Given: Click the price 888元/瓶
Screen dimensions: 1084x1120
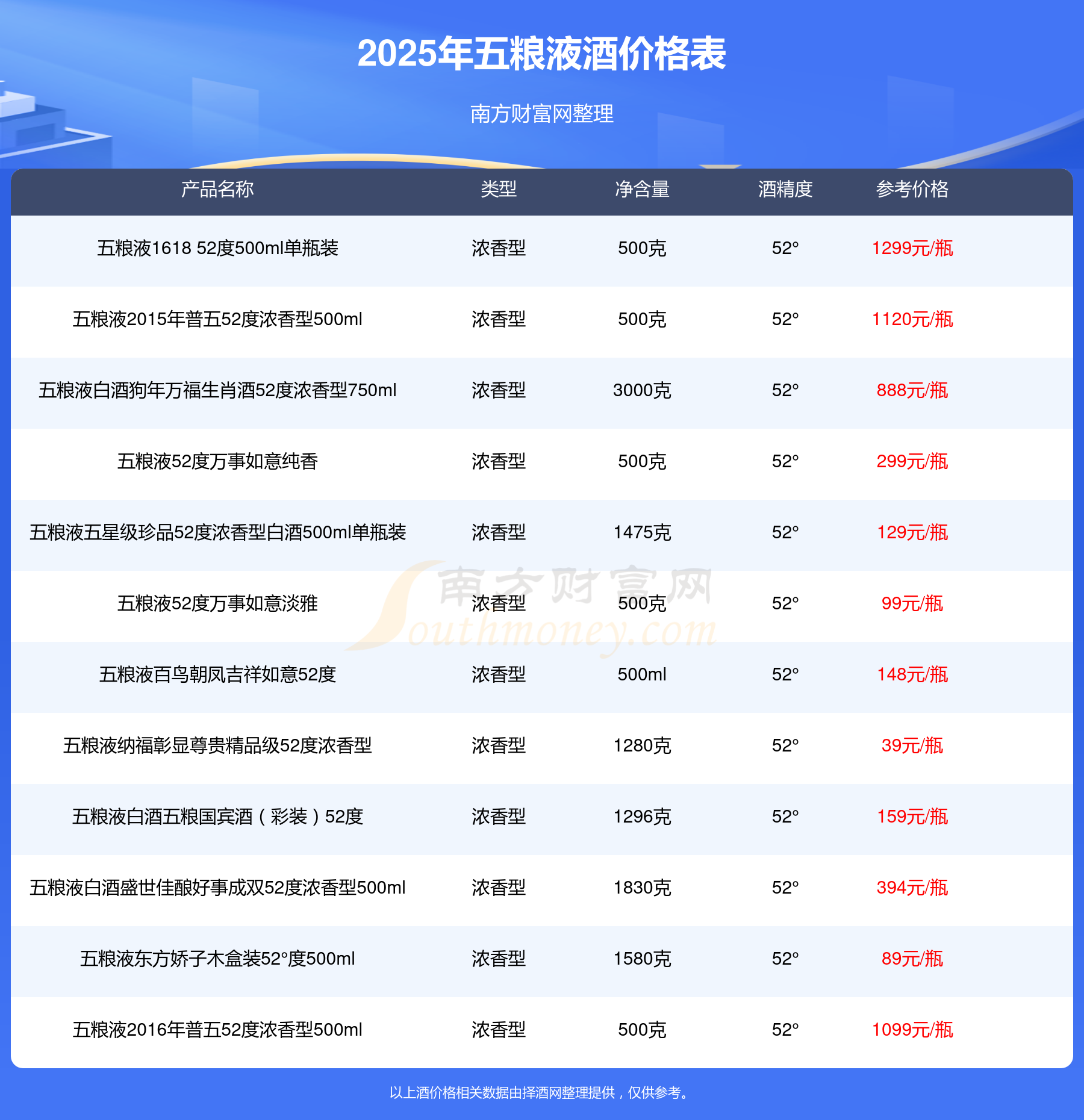Looking at the screenshot, I should 912,390.
